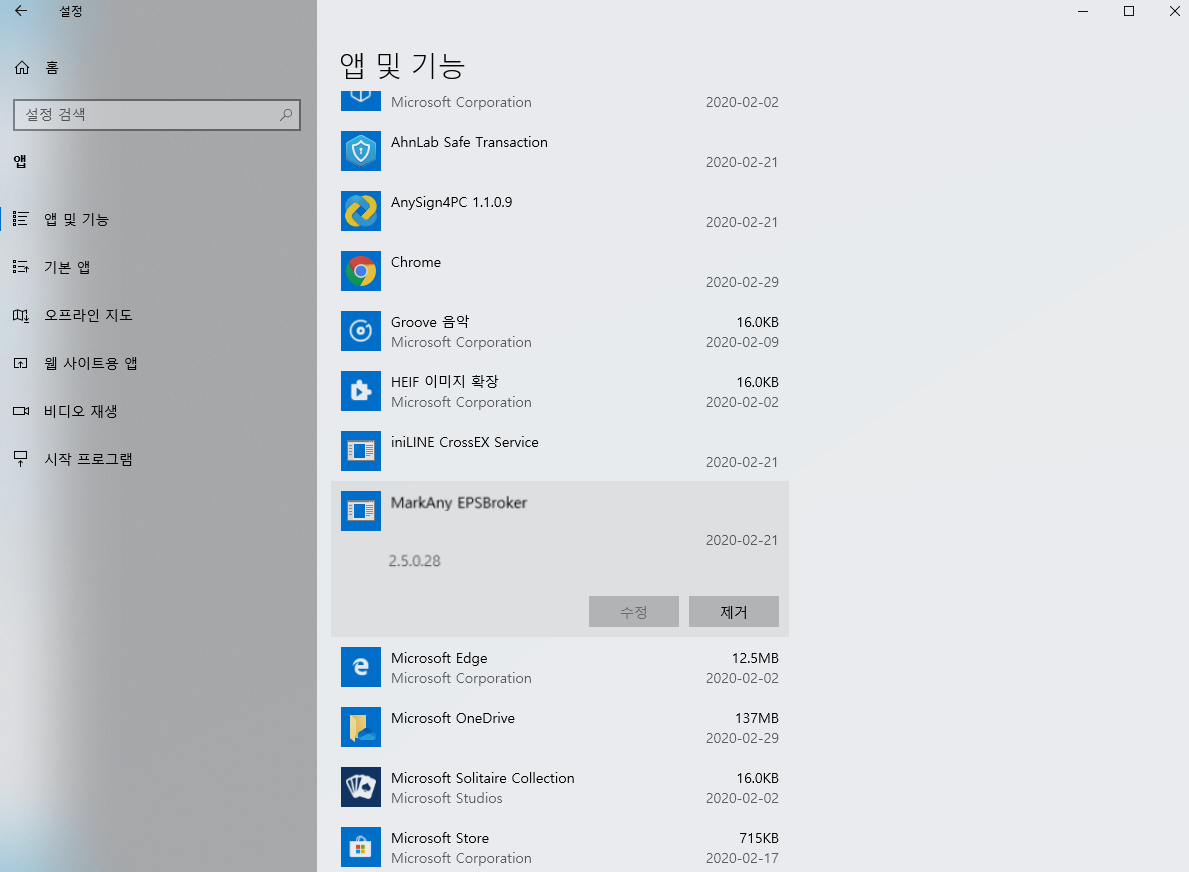Screen dimensions: 1189x872
Task: Click the iniLINE CrossEX Service icon
Action: (x=361, y=450)
